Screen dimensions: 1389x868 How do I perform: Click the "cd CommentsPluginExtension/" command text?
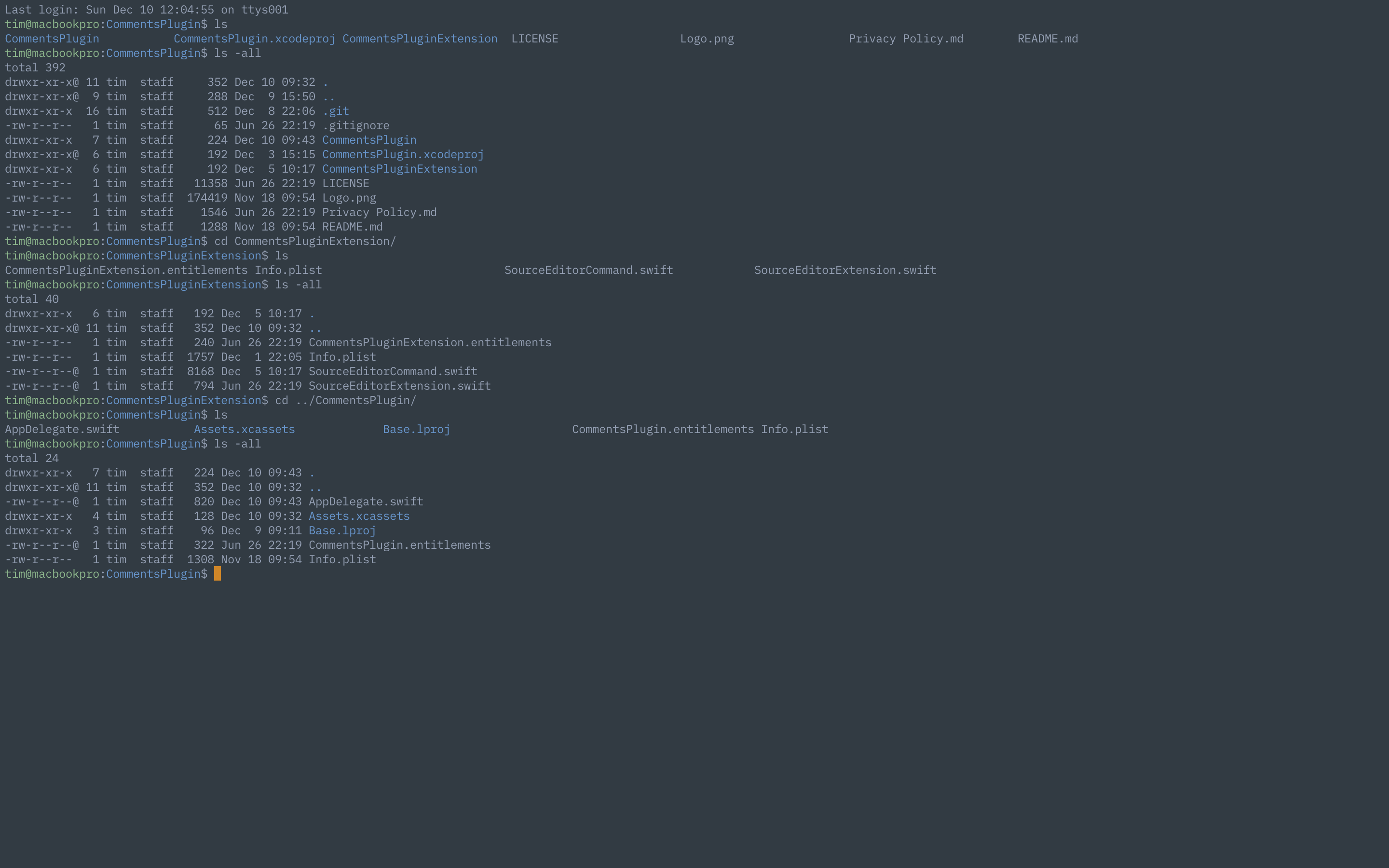pyautogui.click(x=305, y=241)
